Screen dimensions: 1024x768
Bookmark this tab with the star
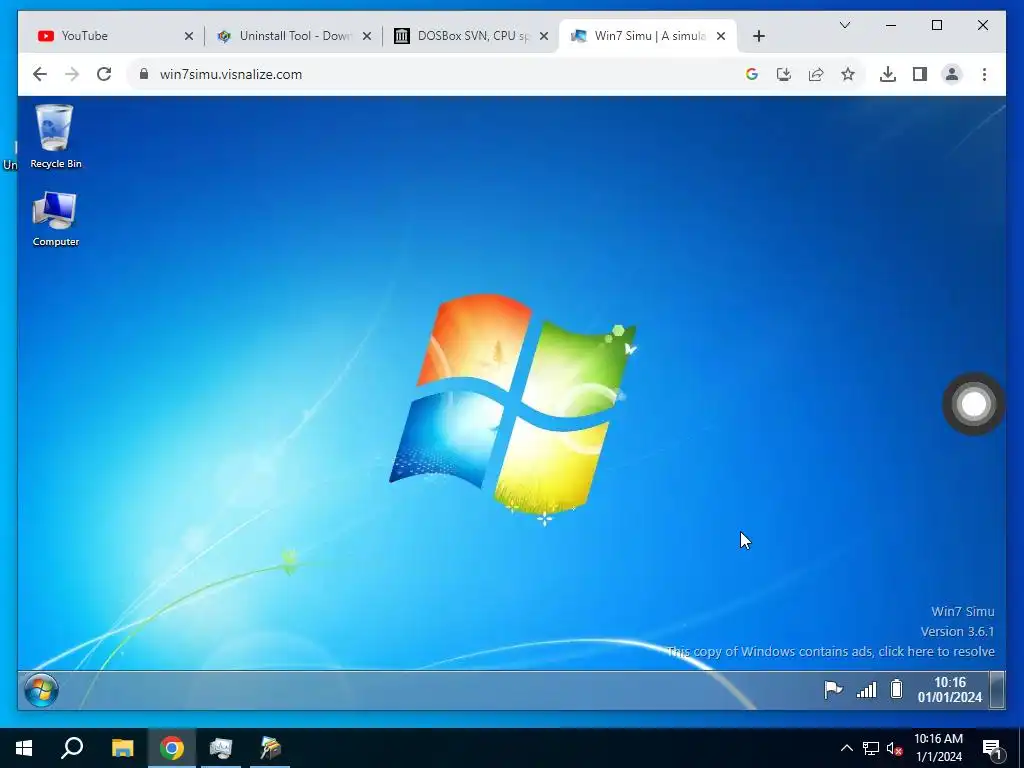click(x=848, y=74)
